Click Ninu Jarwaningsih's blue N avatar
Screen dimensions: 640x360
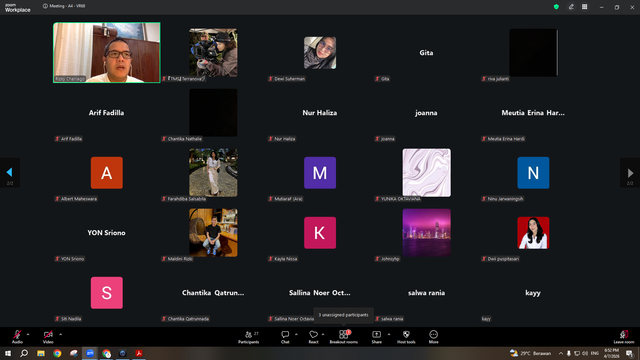tap(533, 173)
